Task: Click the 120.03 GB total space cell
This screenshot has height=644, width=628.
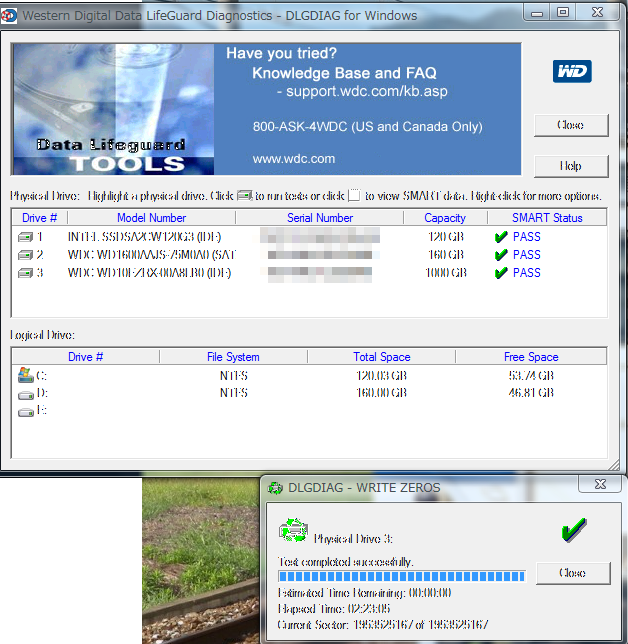Action: (x=382, y=376)
